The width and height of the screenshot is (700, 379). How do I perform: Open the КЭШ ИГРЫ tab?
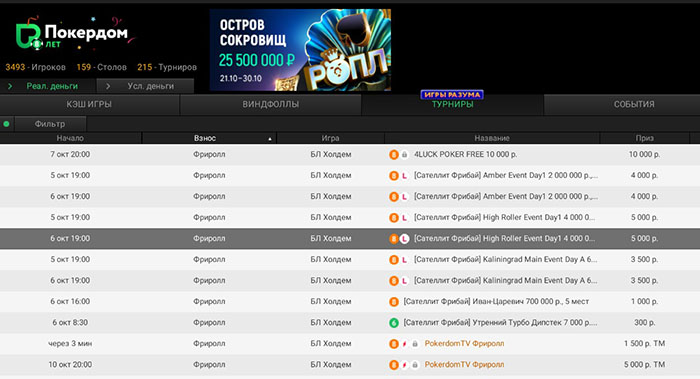[89, 104]
